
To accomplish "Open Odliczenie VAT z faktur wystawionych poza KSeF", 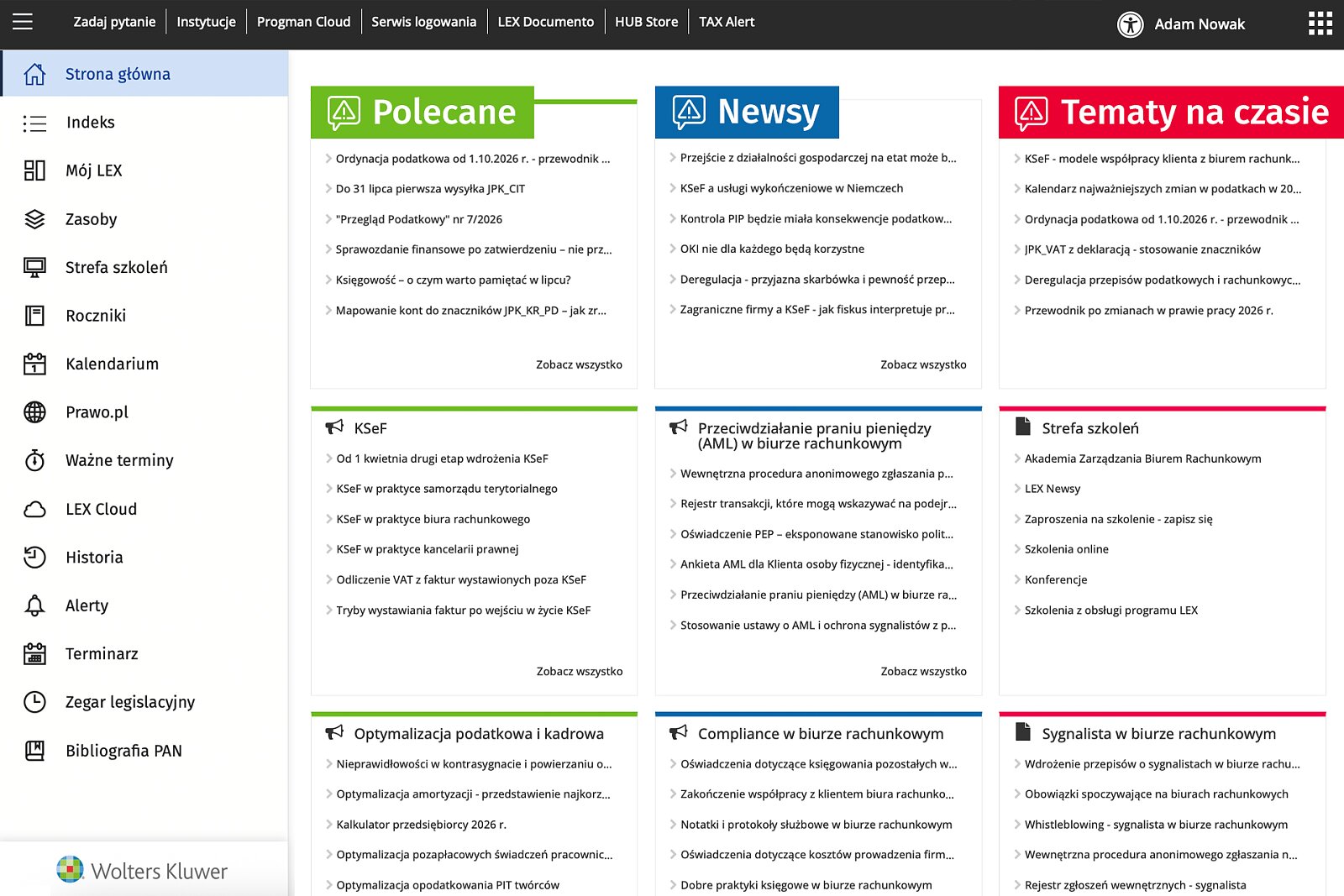I will coord(461,579).
